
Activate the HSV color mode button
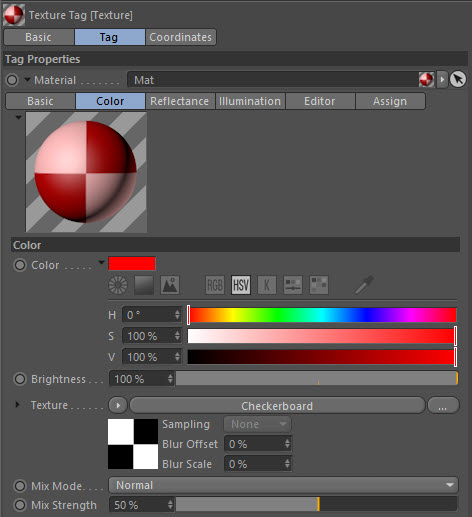(x=241, y=285)
